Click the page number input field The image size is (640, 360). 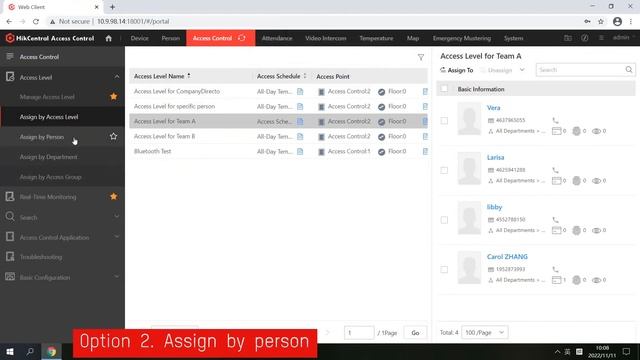pyautogui.click(x=359, y=333)
